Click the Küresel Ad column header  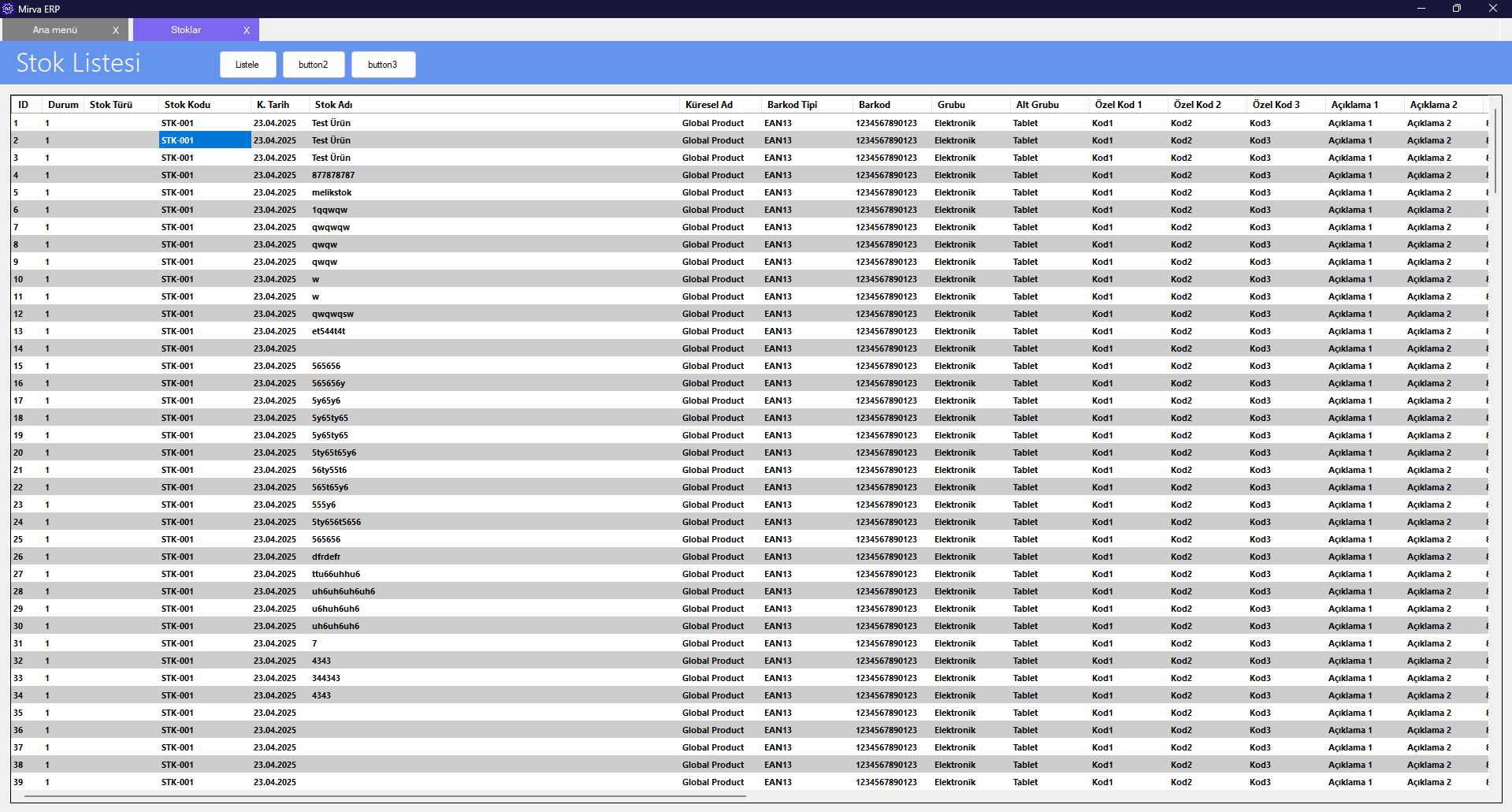pyautogui.click(x=708, y=105)
